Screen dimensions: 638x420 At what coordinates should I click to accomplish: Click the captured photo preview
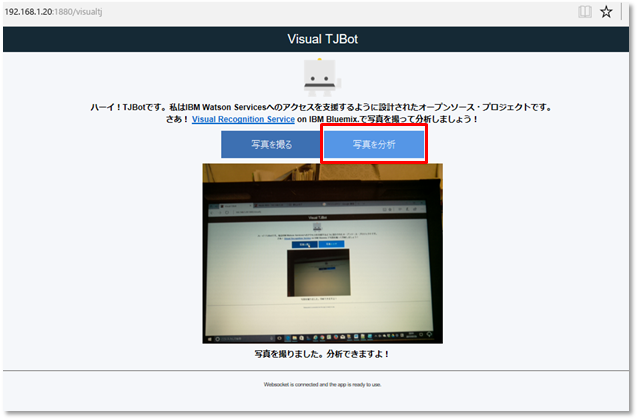[x=322, y=253]
